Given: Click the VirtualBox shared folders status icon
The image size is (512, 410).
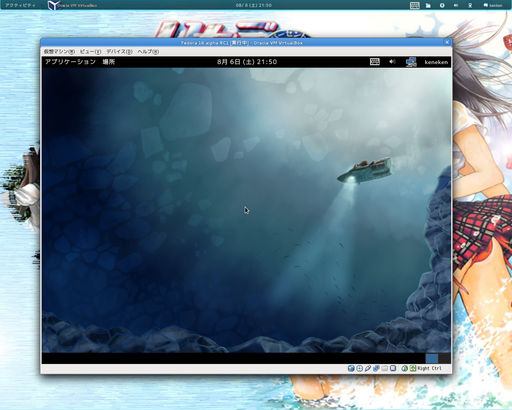Looking at the screenshot, I should click(x=384, y=368).
